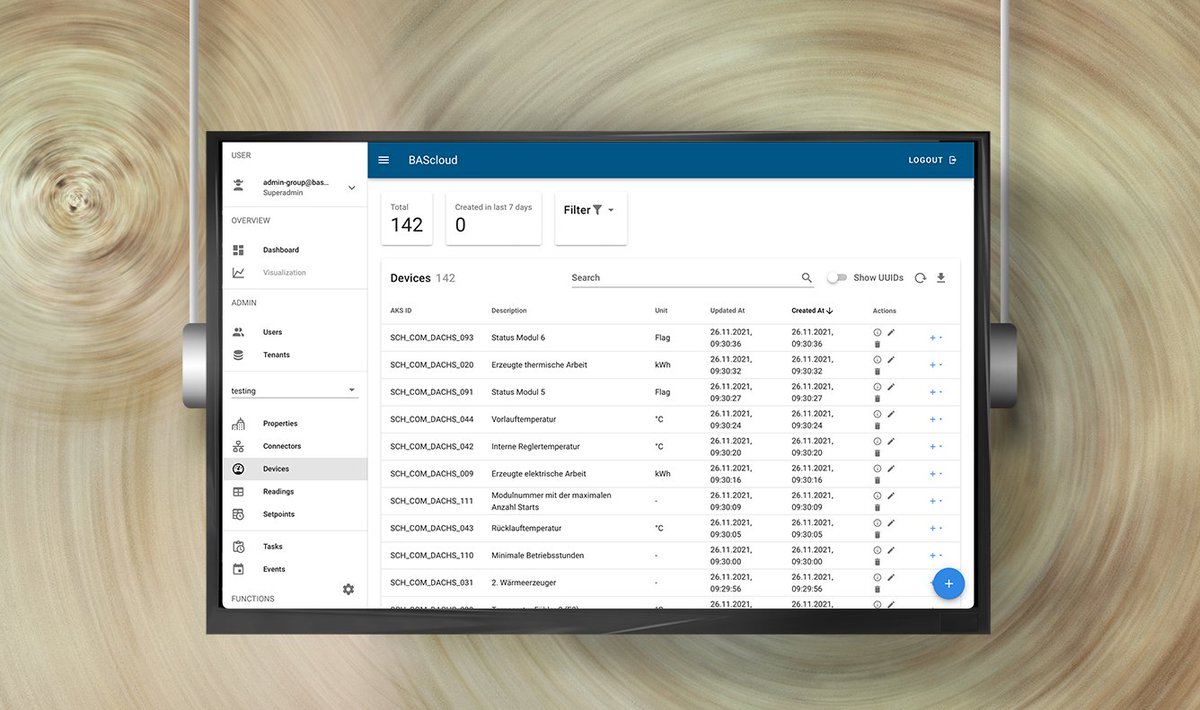Delete device SCH_COM_DACHS_020
The image size is (1200, 710).
pyautogui.click(x=877, y=371)
